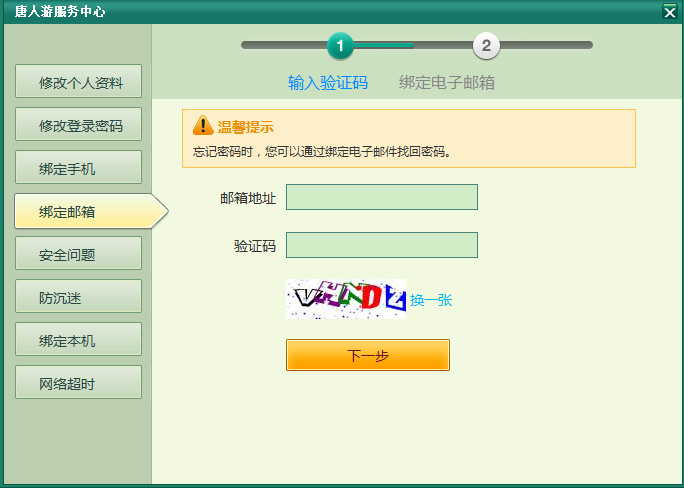
Task: Click the step 2 circle indicator
Action: click(x=486, y=45)
